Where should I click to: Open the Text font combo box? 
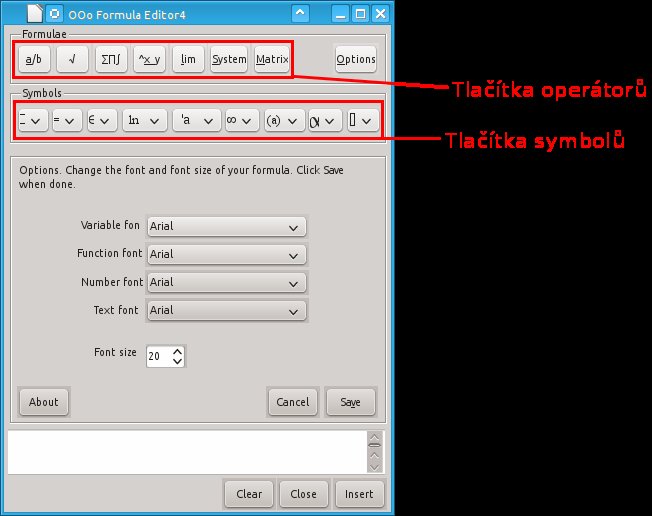(x=227, y=311)
